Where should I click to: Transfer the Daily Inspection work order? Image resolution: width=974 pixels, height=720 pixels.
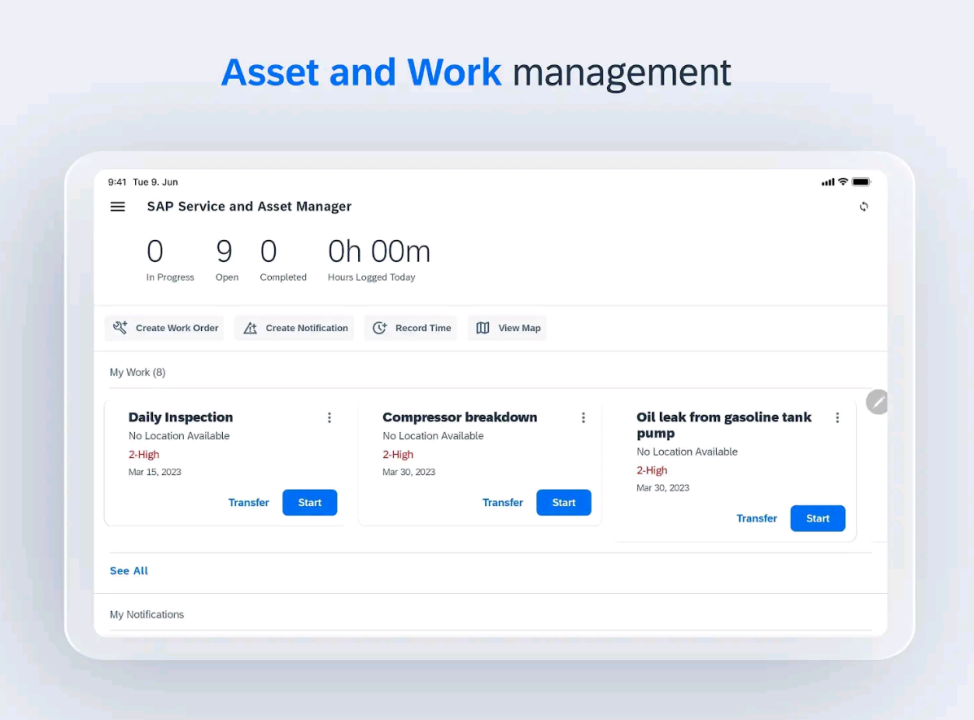(248, 503)
